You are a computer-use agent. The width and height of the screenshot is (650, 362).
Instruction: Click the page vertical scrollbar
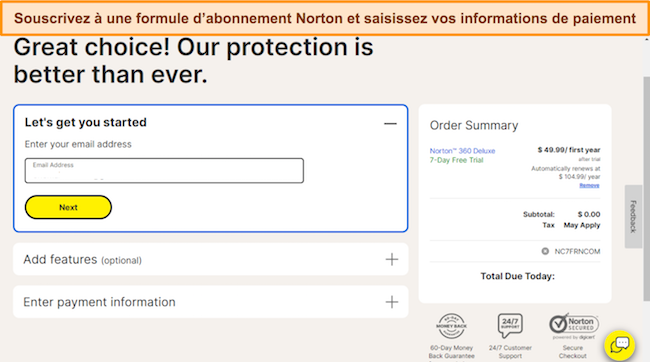[646, 189]
